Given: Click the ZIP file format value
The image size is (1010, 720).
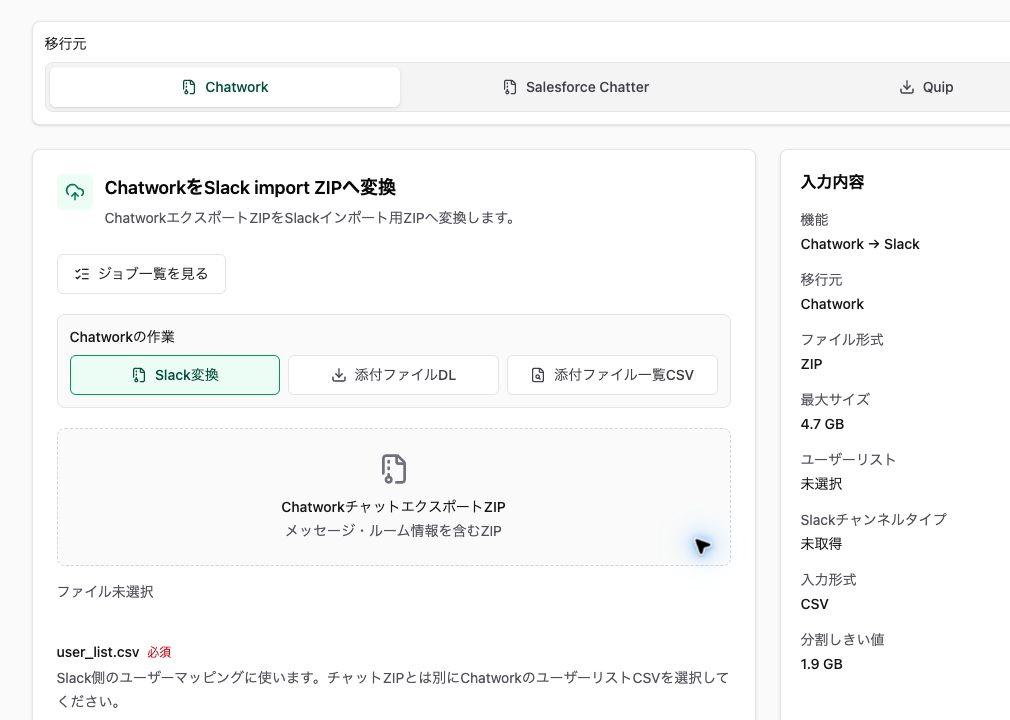Looking at the screenshot, I should coord(812,364).
